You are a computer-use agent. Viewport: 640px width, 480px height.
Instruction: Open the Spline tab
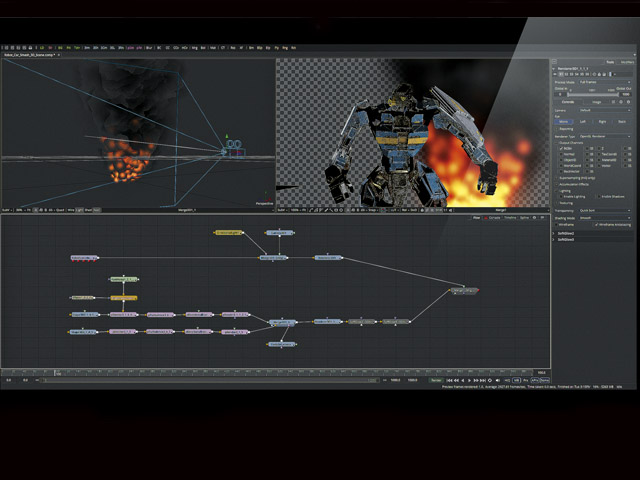click(524, 218)
